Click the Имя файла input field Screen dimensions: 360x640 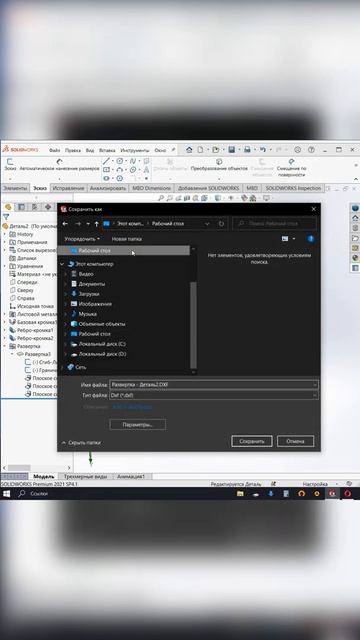point(214,384)
